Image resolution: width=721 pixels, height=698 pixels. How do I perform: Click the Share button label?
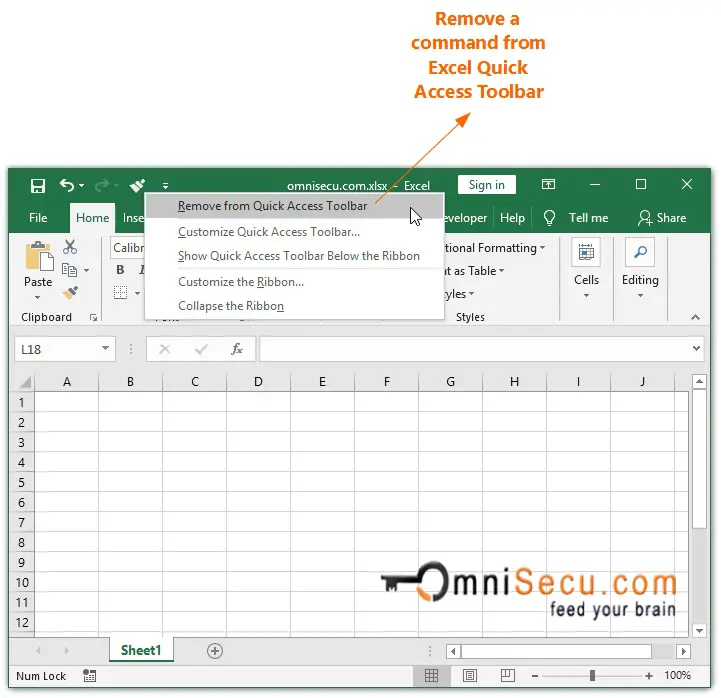pyautogui.click(x=671, y=218)
